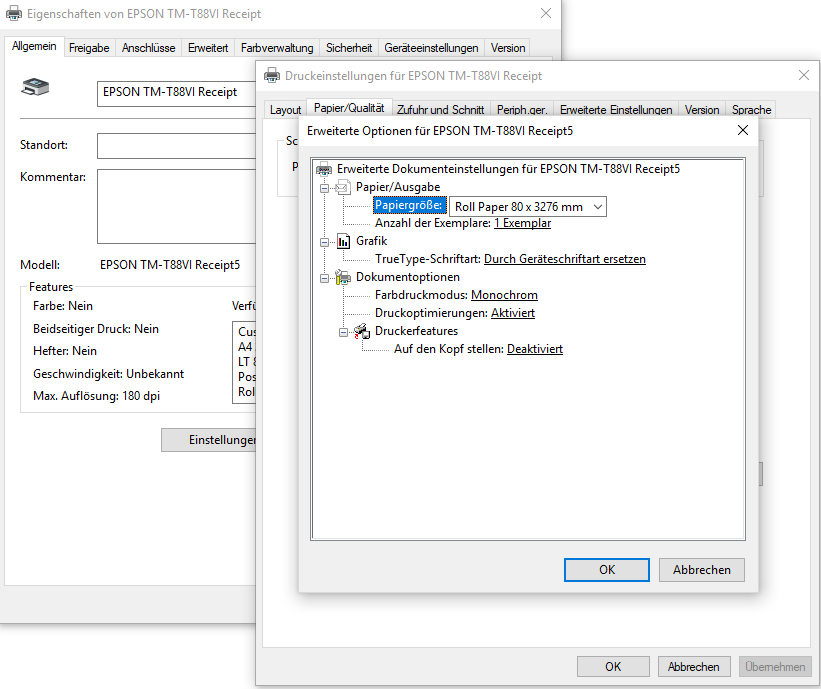Switch to Allgemein tab in Eigenschaften
The image size is (821, 689).
[x=34, y=46]
